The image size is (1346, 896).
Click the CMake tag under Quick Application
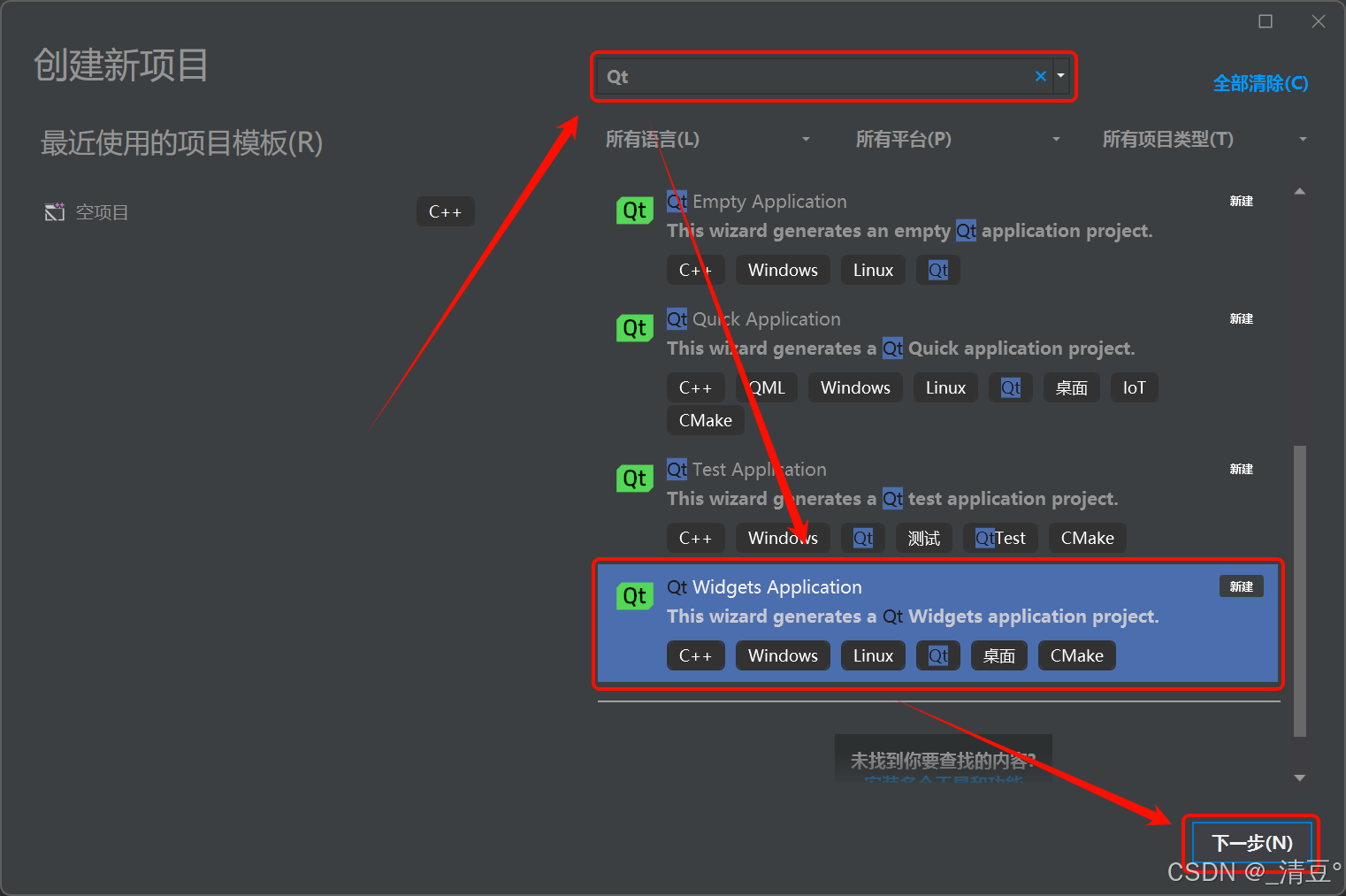(705, 420)
